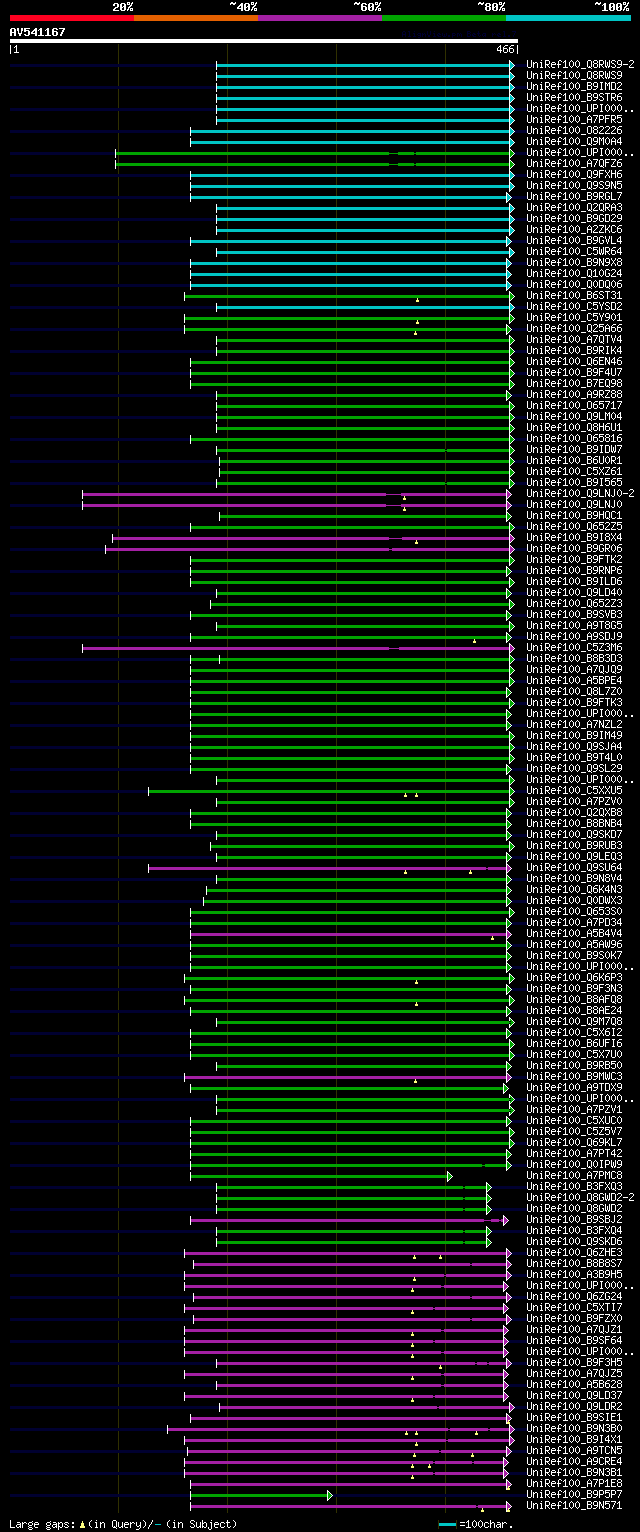640x1532 pixels.
Task: Select label UniRef100_B9FTK2
Action: point(574,559)
